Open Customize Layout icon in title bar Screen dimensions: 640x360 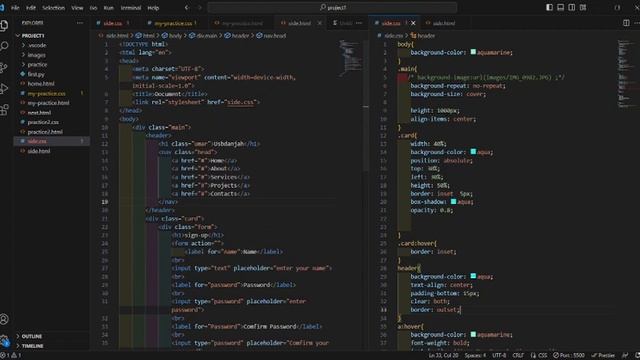583,7
